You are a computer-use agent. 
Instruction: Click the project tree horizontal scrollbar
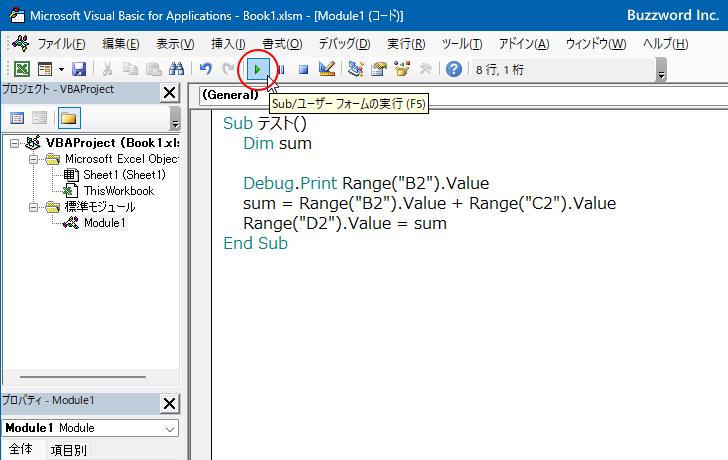point(83,377)
